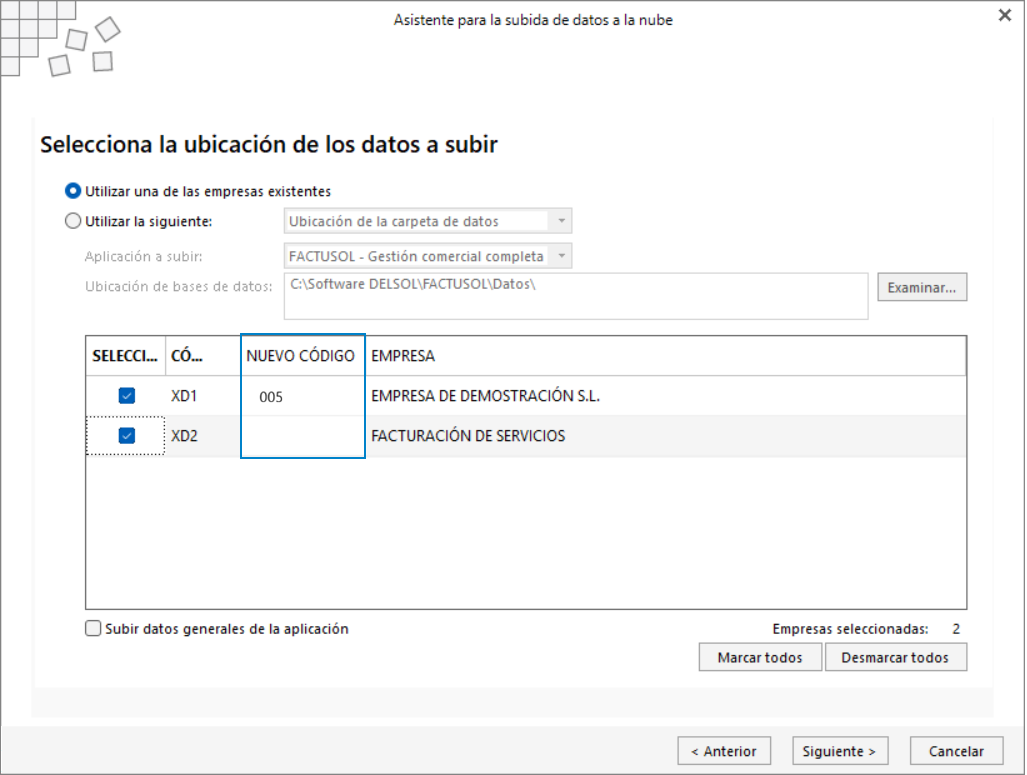Expand the 'Aplicación a subir' FACTUSOL dropdown

(x=428, y=256)
